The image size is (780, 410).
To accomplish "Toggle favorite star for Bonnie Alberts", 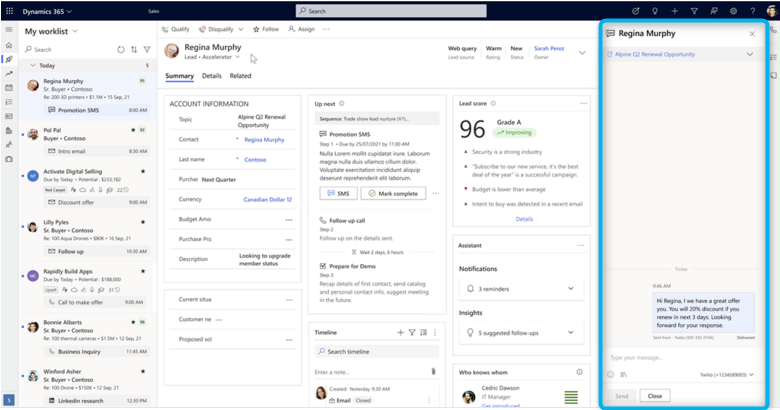I will point(133,322).
